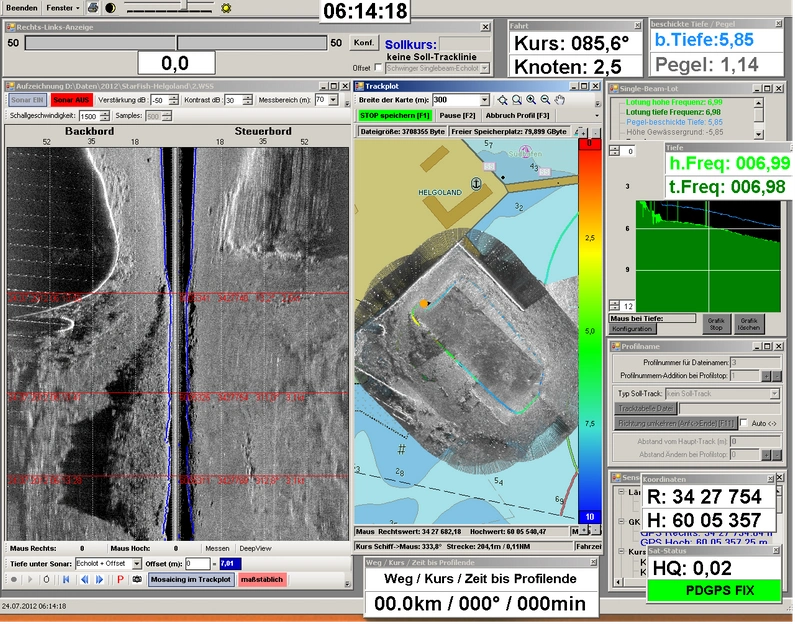Image resolution: width=800 pixels, height=629 pixels.
Task: Open the printer icon in the top toolbar
Action: pos(93,6)
